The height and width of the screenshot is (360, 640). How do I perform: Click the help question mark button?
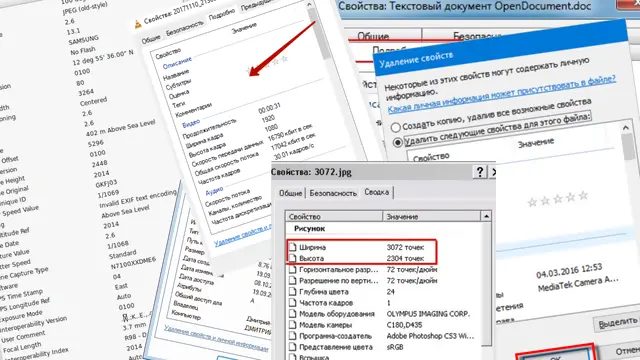pos(480,172)
